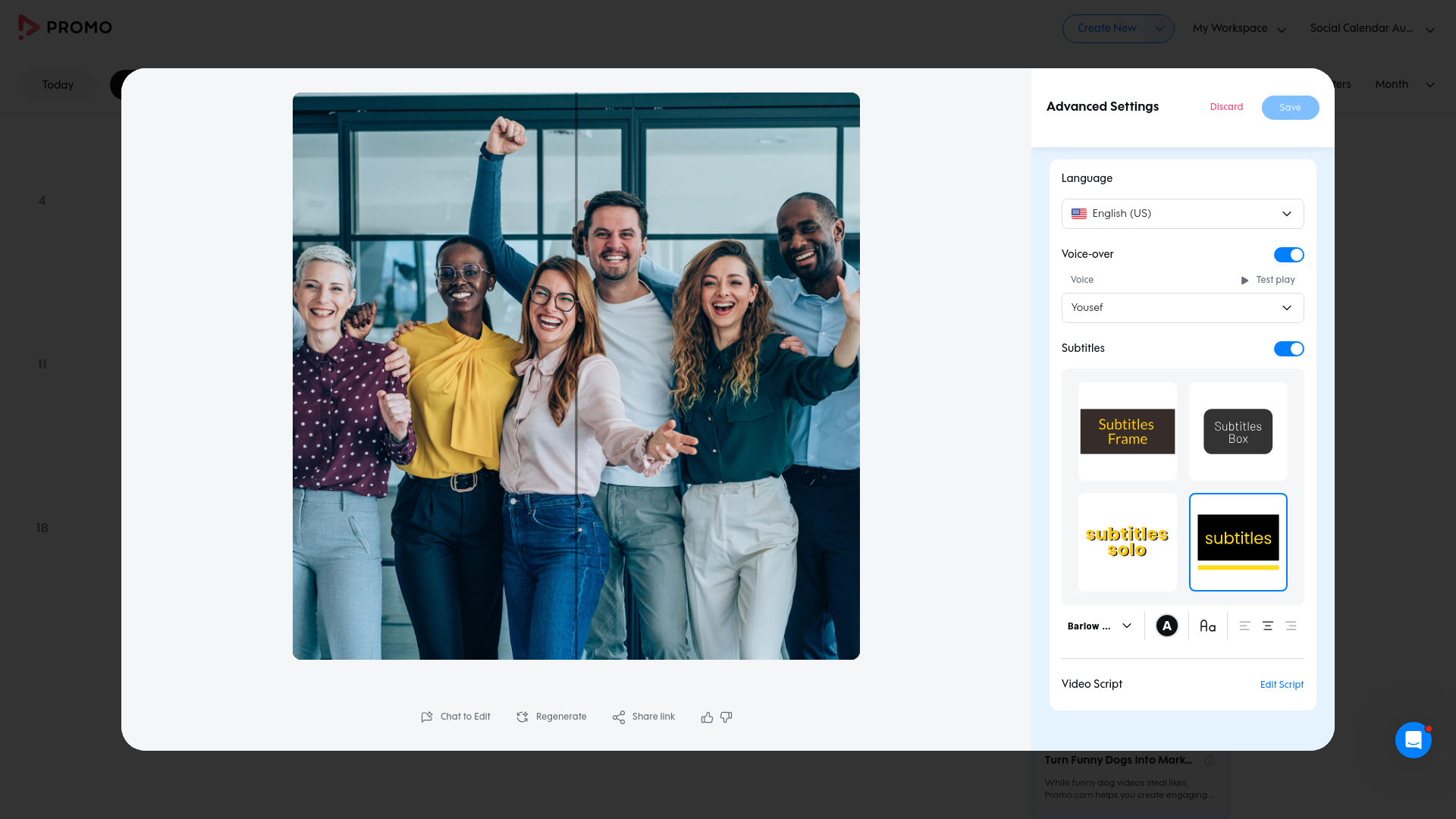
Task: Open the Barlow font dropdown
Action: (x=1100, y=626)
